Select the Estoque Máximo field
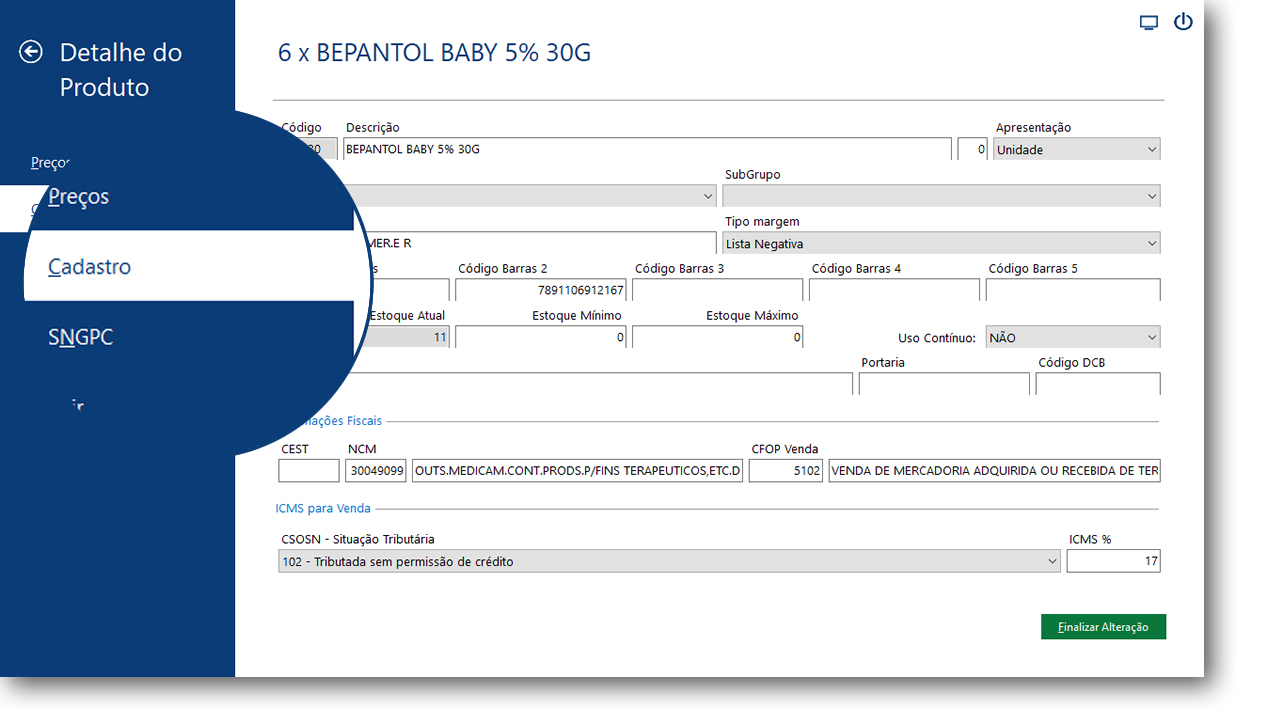This screenshot has width=1280, height=720. pos(717,337)
